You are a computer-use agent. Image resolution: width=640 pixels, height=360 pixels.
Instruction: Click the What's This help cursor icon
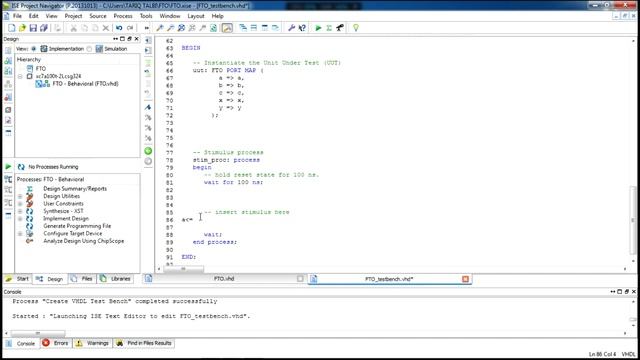(x=302, y=28)
